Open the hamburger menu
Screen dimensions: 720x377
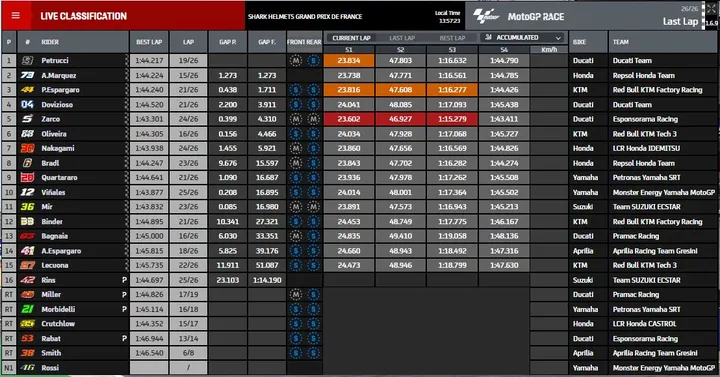coord(16,16)
